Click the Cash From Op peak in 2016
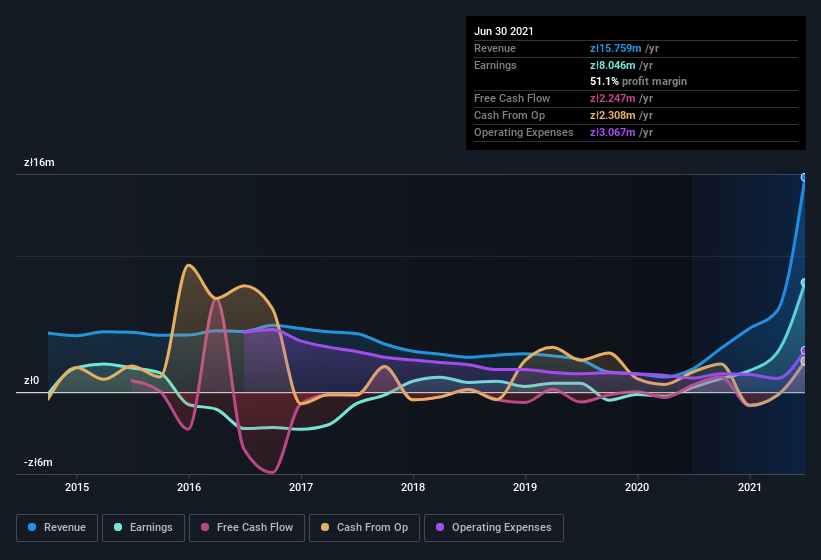821x560 pixels. [x=188, y=265]
